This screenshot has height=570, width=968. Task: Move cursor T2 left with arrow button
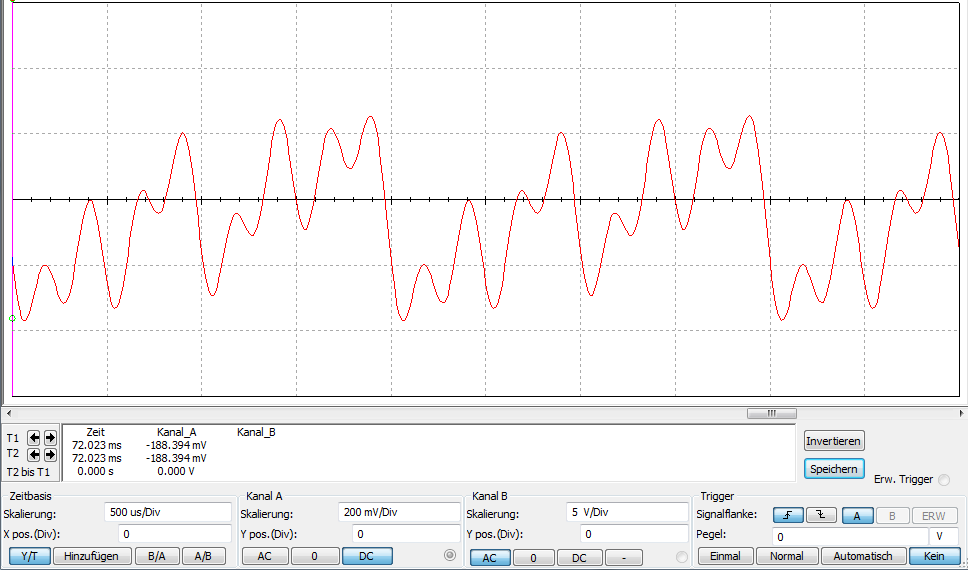click(34, 455)
